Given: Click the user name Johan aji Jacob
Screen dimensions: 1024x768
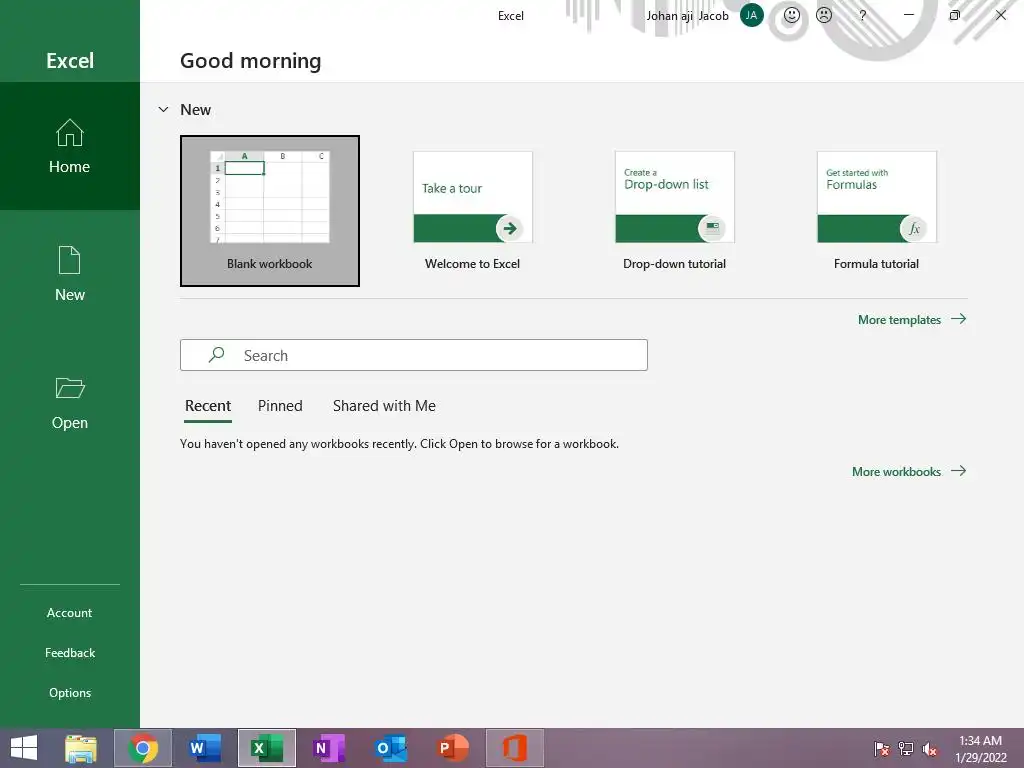Looking at the screenshot, I should (687, 16).
